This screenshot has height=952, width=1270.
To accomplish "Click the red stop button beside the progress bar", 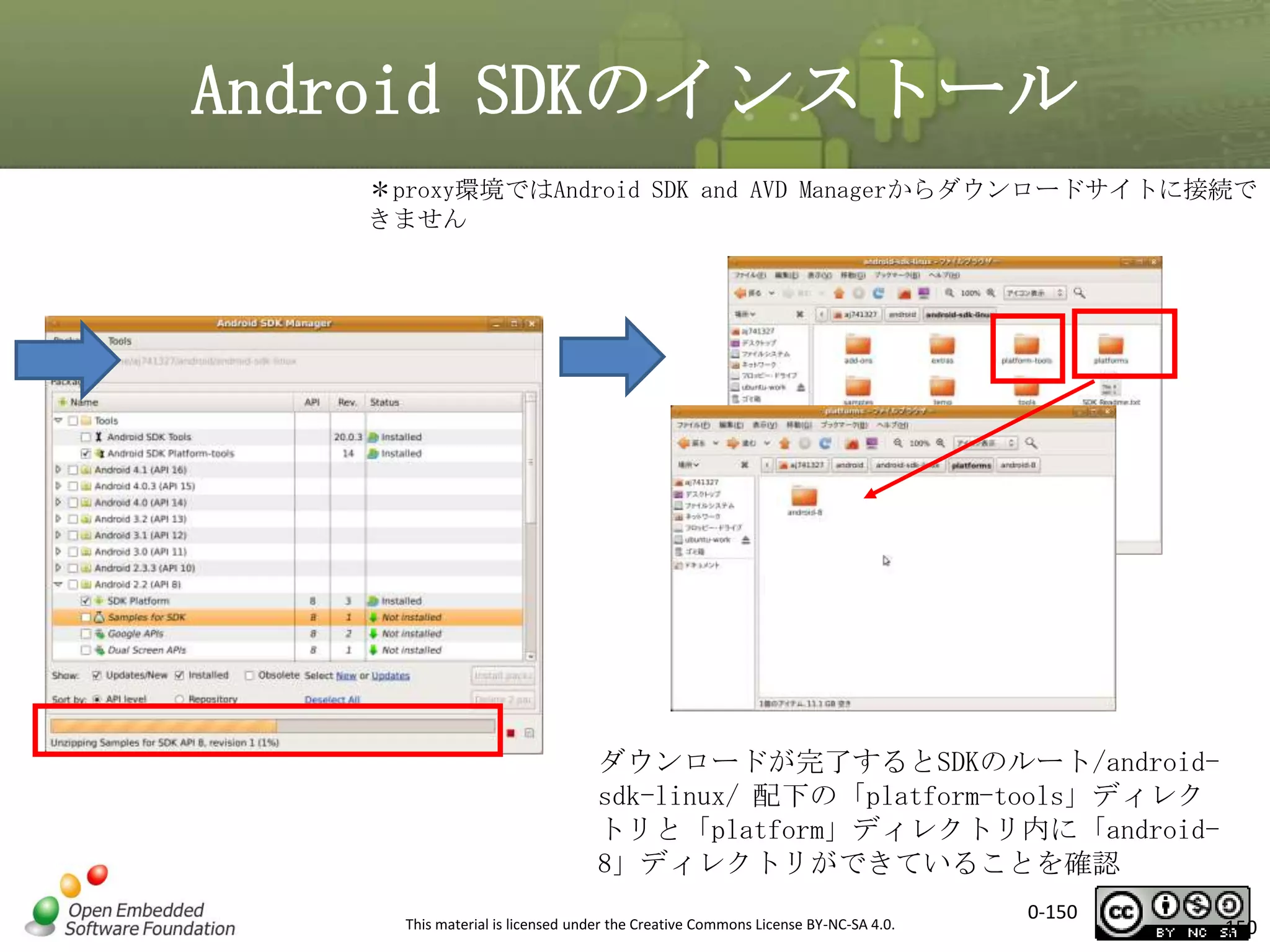I will tap(511, 733).
